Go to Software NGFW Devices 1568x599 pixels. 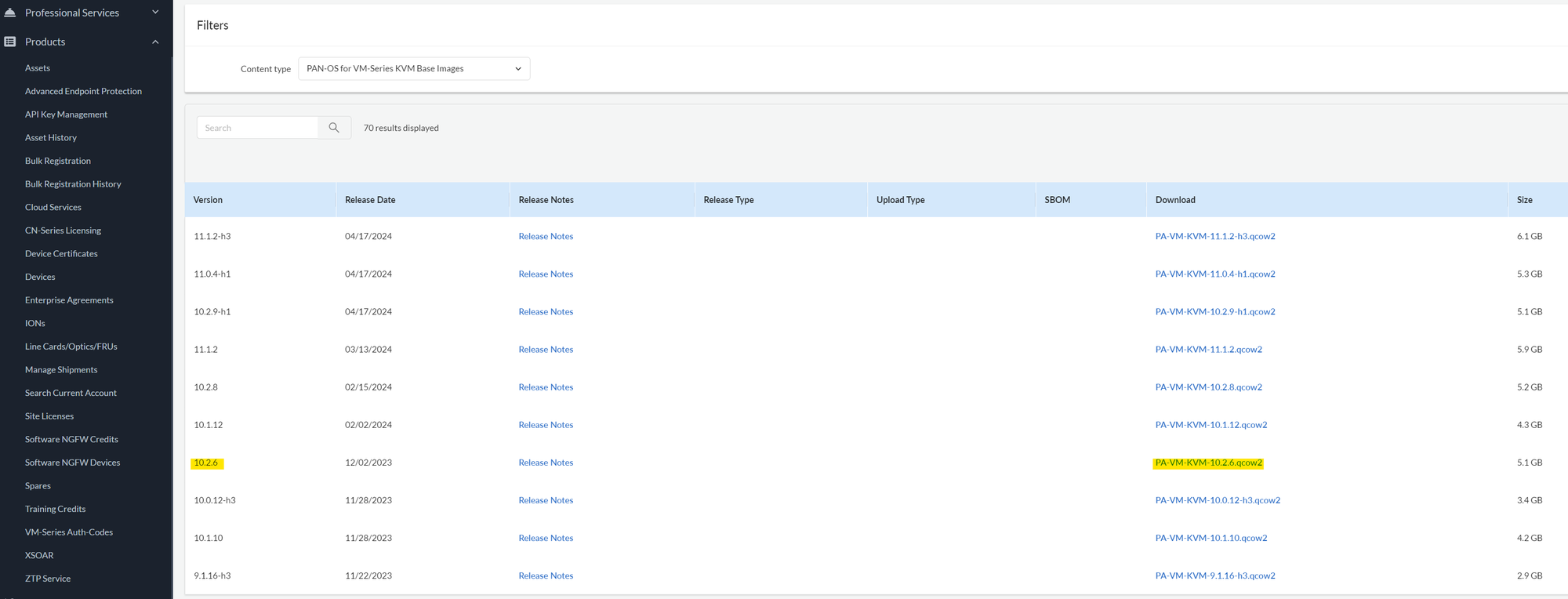click(x=73, y=463)
